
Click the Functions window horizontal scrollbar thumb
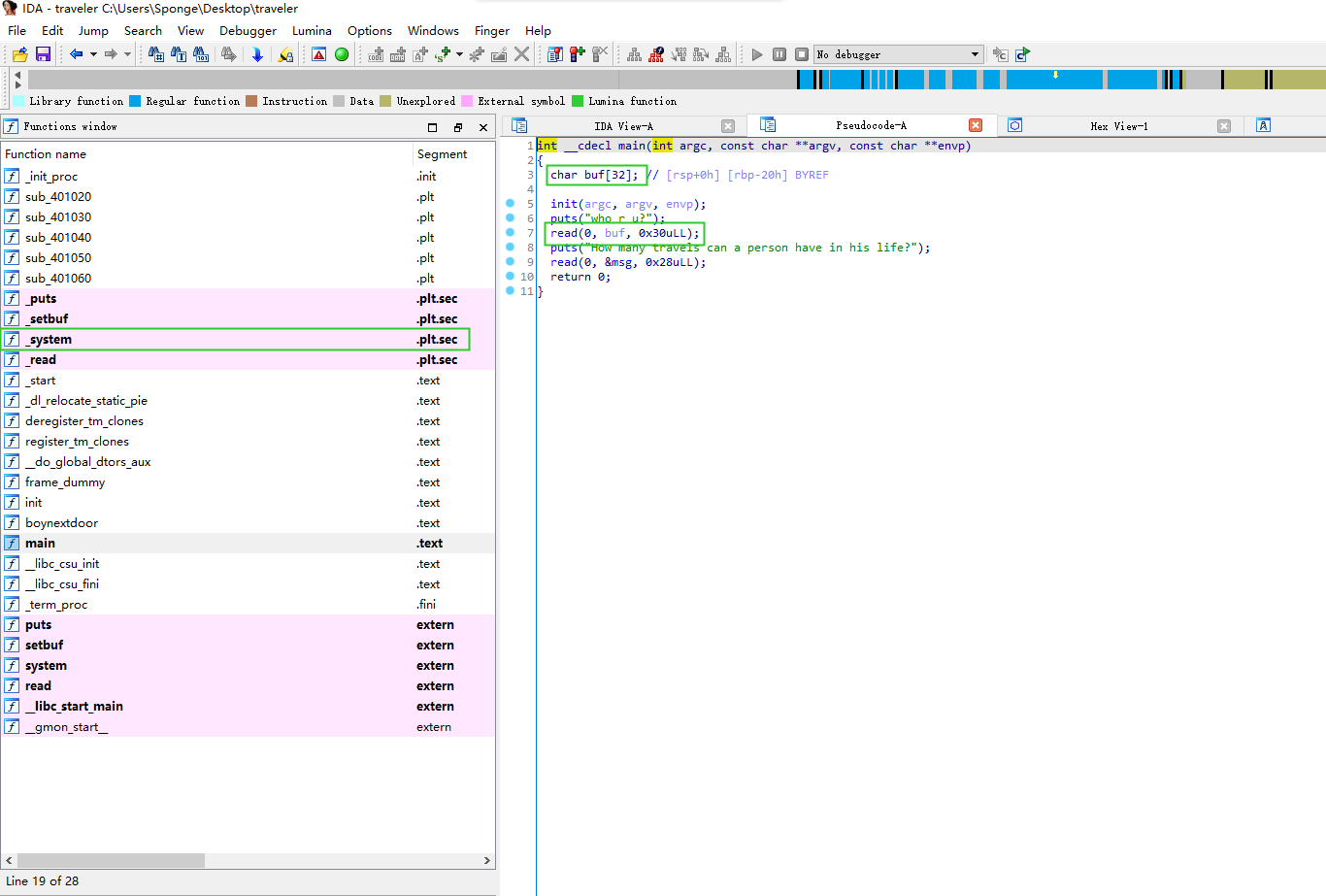(111, 860)
